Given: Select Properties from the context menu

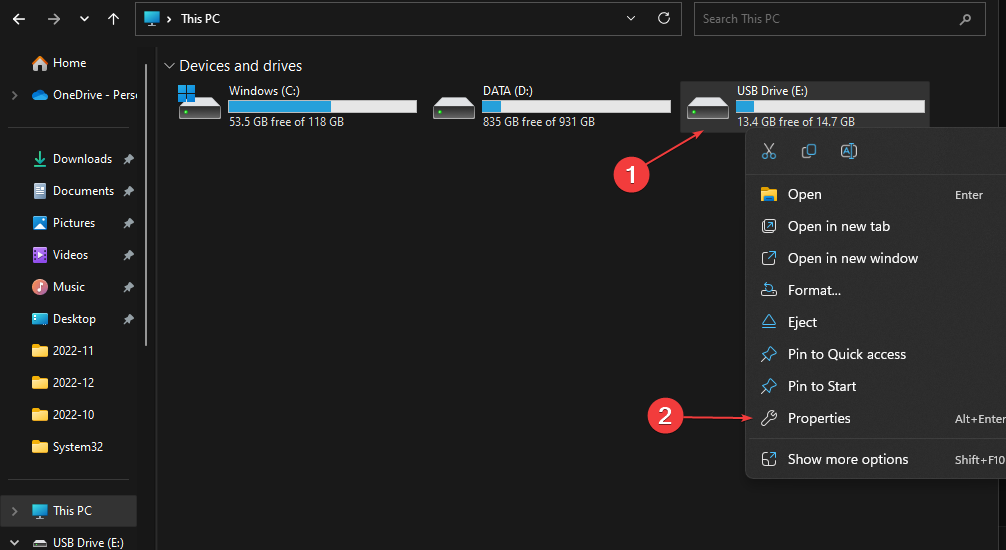Looking at the screenshot, I should pyautogui.click(x=819, y=418).
